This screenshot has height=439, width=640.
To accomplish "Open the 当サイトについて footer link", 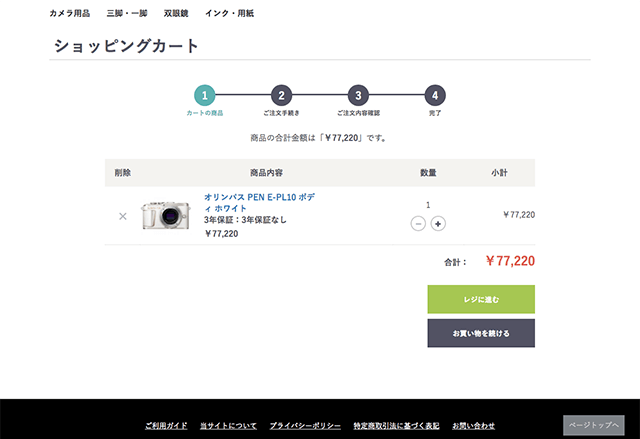I will 228,426.
